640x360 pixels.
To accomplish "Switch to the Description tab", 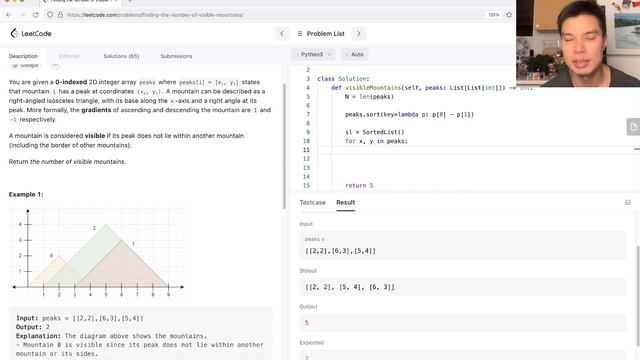I will 23,56.
